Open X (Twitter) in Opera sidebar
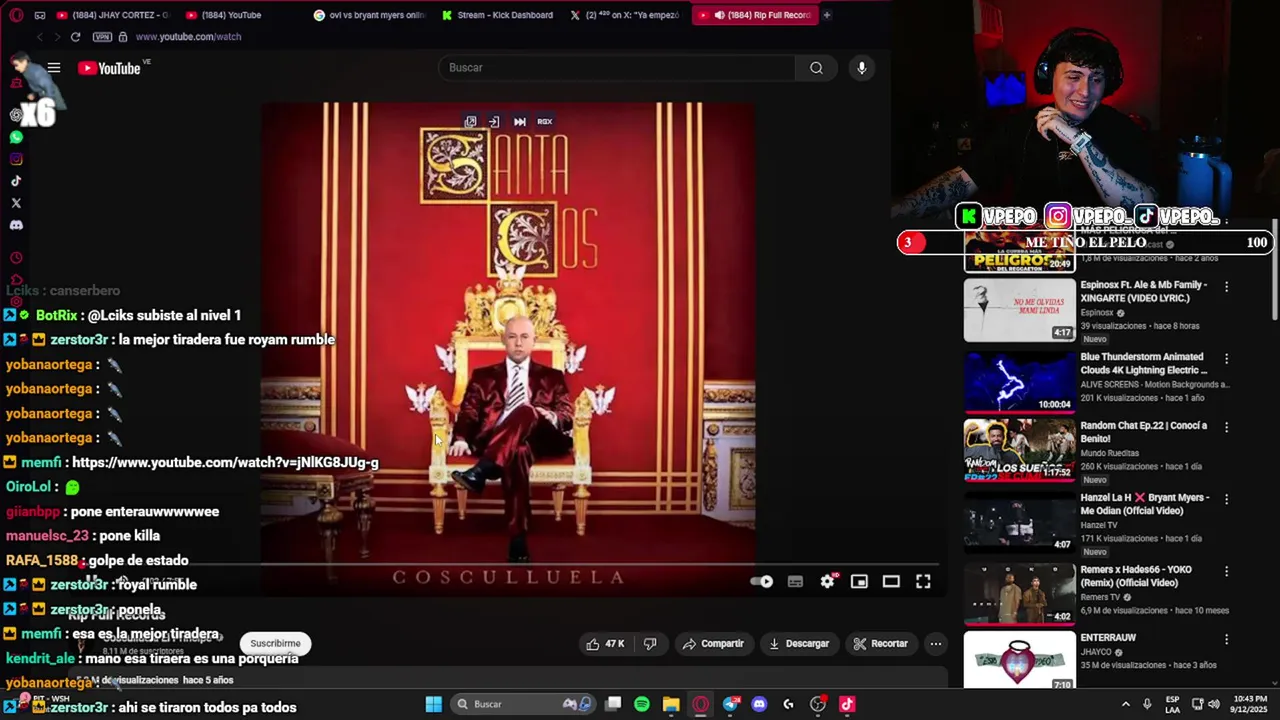1280x720 pixels. (16, 203)
